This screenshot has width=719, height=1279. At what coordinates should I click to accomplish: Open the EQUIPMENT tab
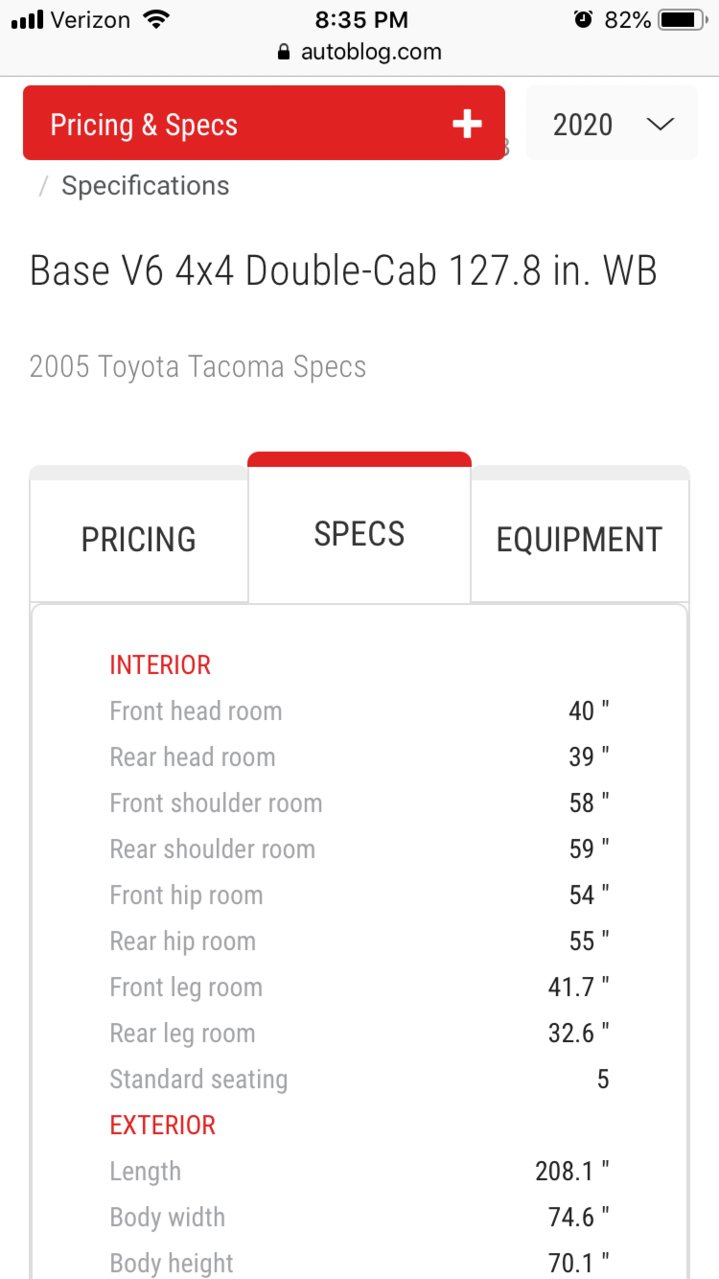coord(580,540)
